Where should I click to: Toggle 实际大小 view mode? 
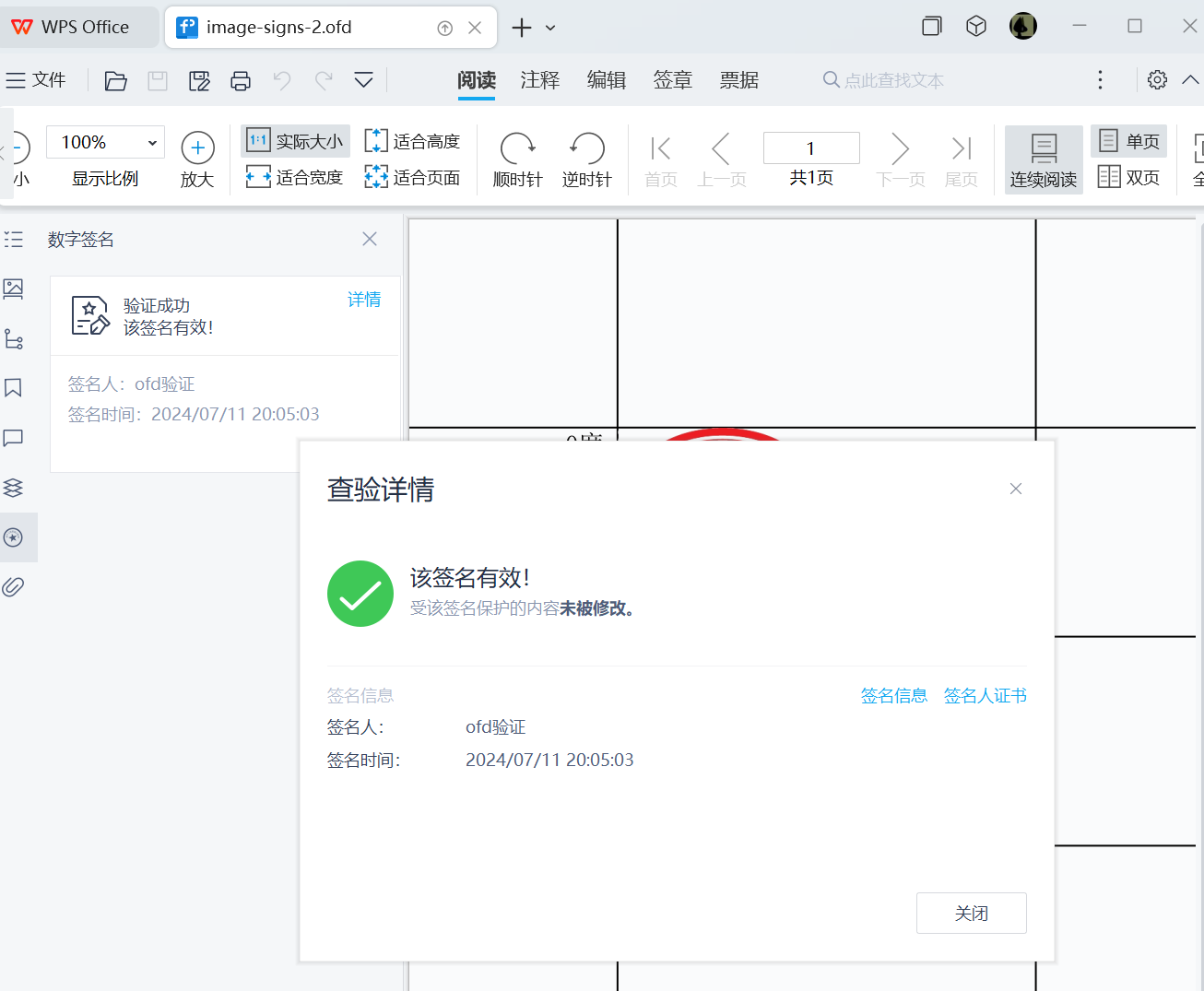coord(296,141)
